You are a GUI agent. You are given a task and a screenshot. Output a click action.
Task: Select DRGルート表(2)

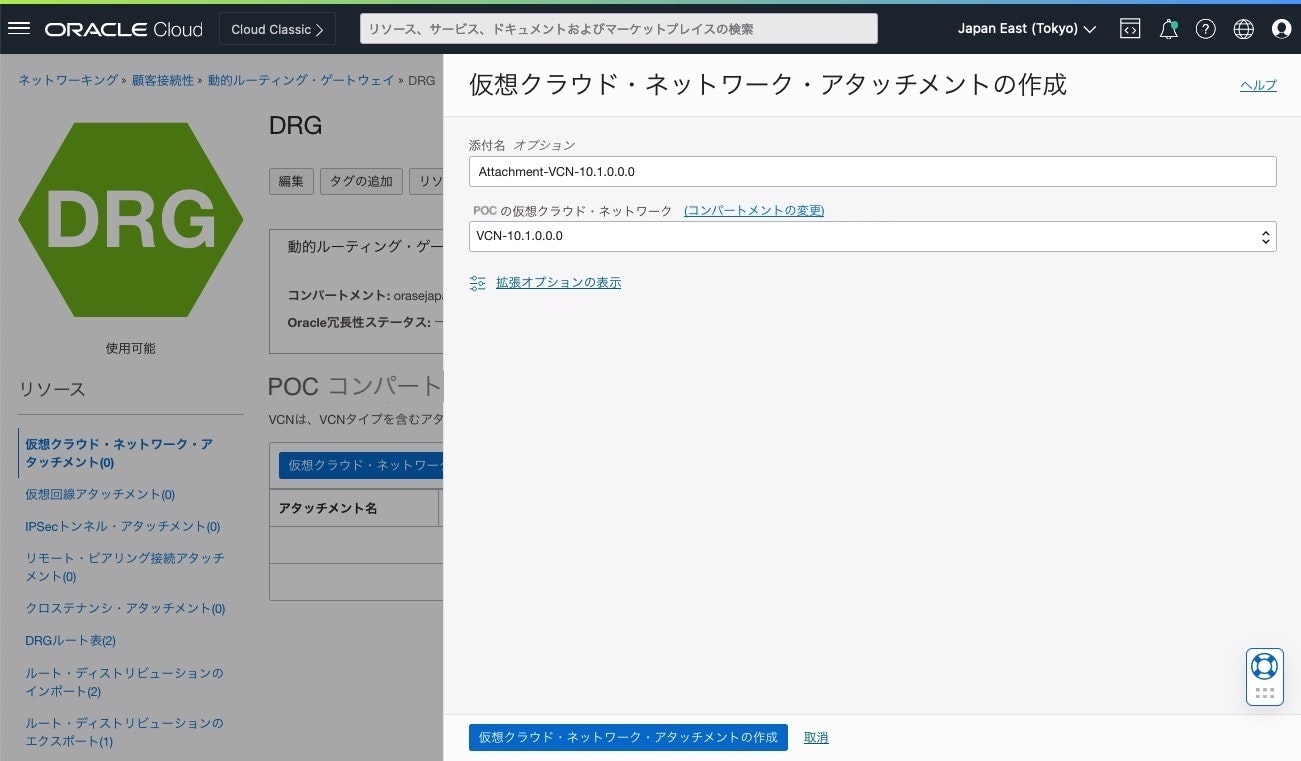click(70, 640)
